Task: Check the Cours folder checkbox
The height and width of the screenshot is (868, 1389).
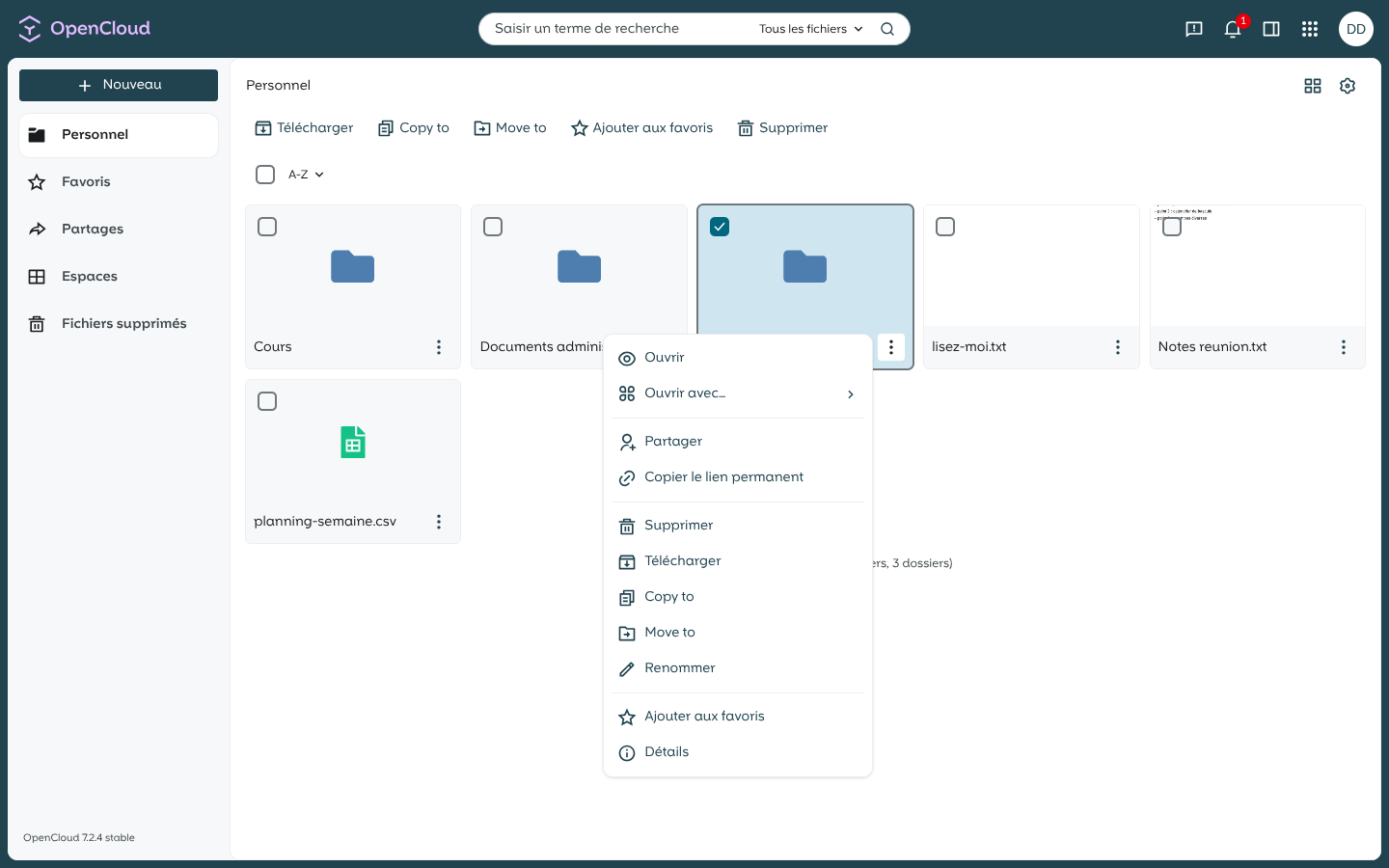Action: [267, 227]
